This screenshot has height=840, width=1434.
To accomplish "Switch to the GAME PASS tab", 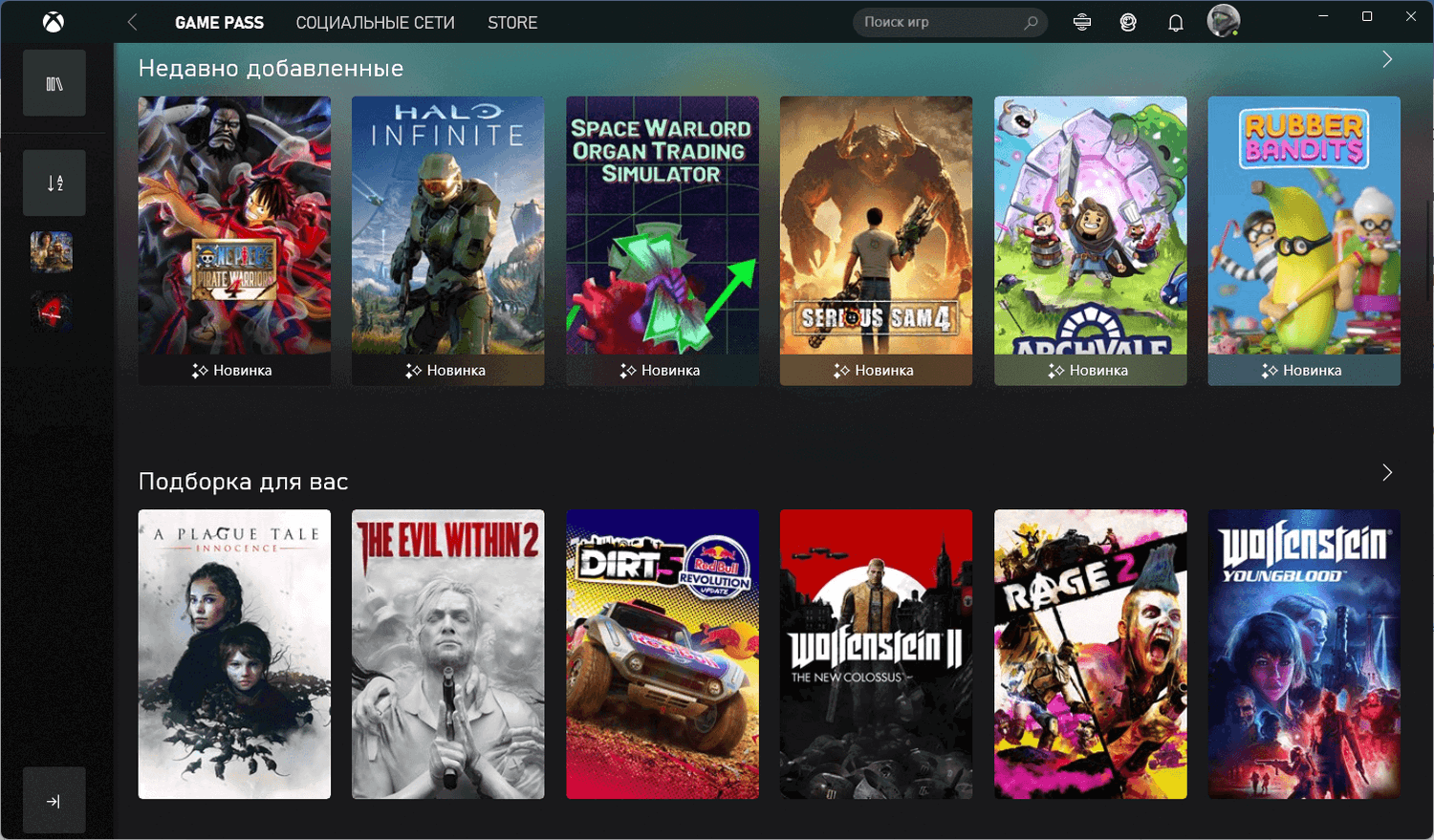I will (x=219, y=22).
